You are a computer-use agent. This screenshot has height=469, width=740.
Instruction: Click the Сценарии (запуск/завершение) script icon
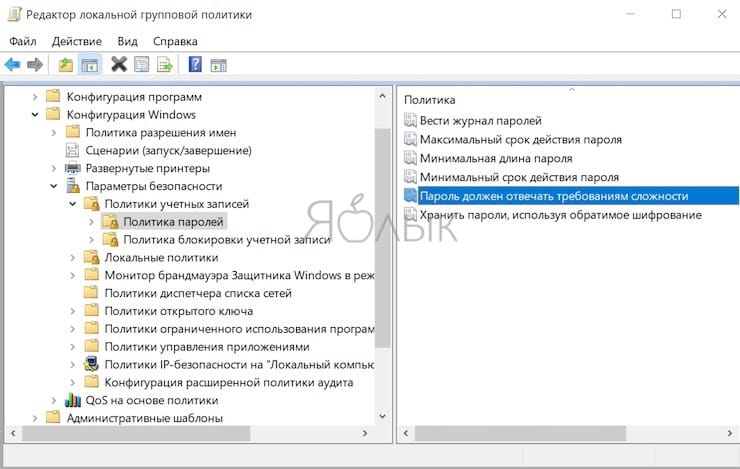point(73,150)
